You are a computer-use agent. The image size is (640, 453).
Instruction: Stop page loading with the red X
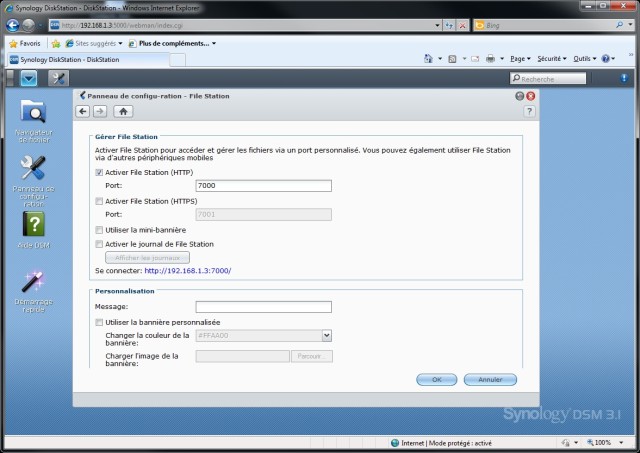[x=462, y=25]
